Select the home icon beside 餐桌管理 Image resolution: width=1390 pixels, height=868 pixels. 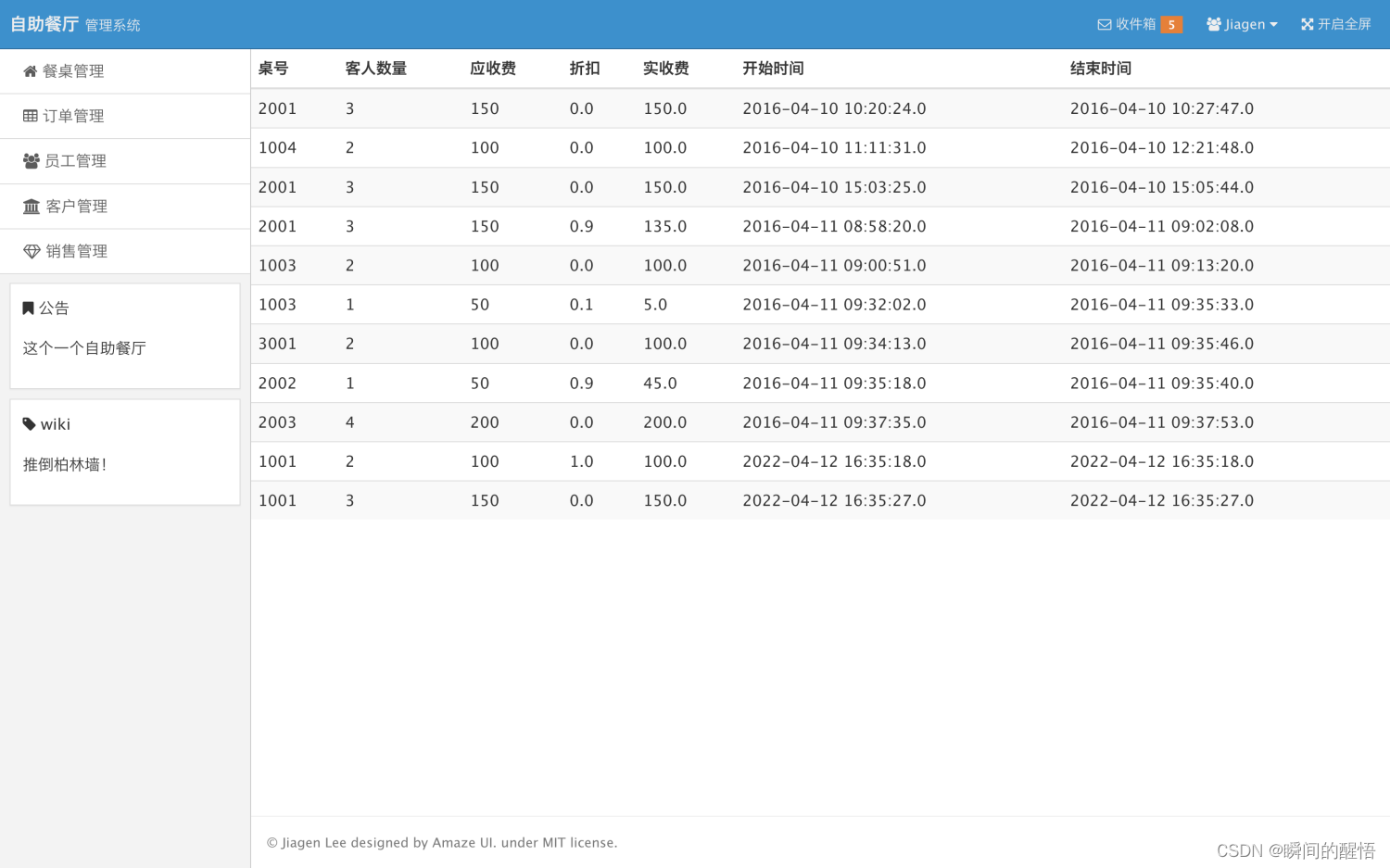pos(29,70)
